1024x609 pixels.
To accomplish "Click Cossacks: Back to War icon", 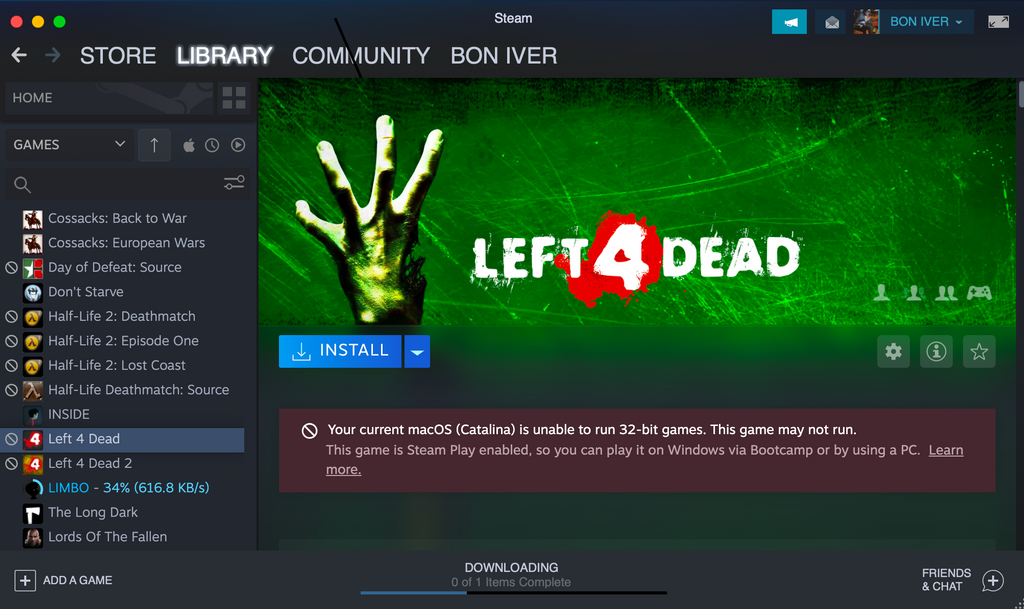I will (x=33, y=219).
